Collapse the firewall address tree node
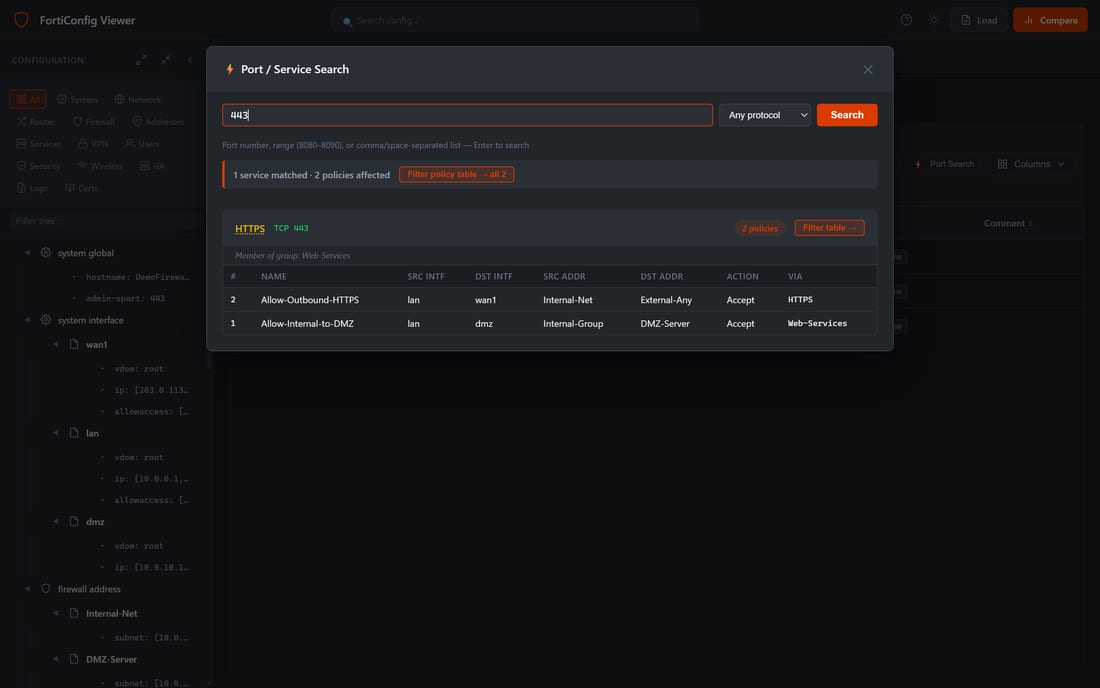The image size is (1100, 688). (27, 589)
